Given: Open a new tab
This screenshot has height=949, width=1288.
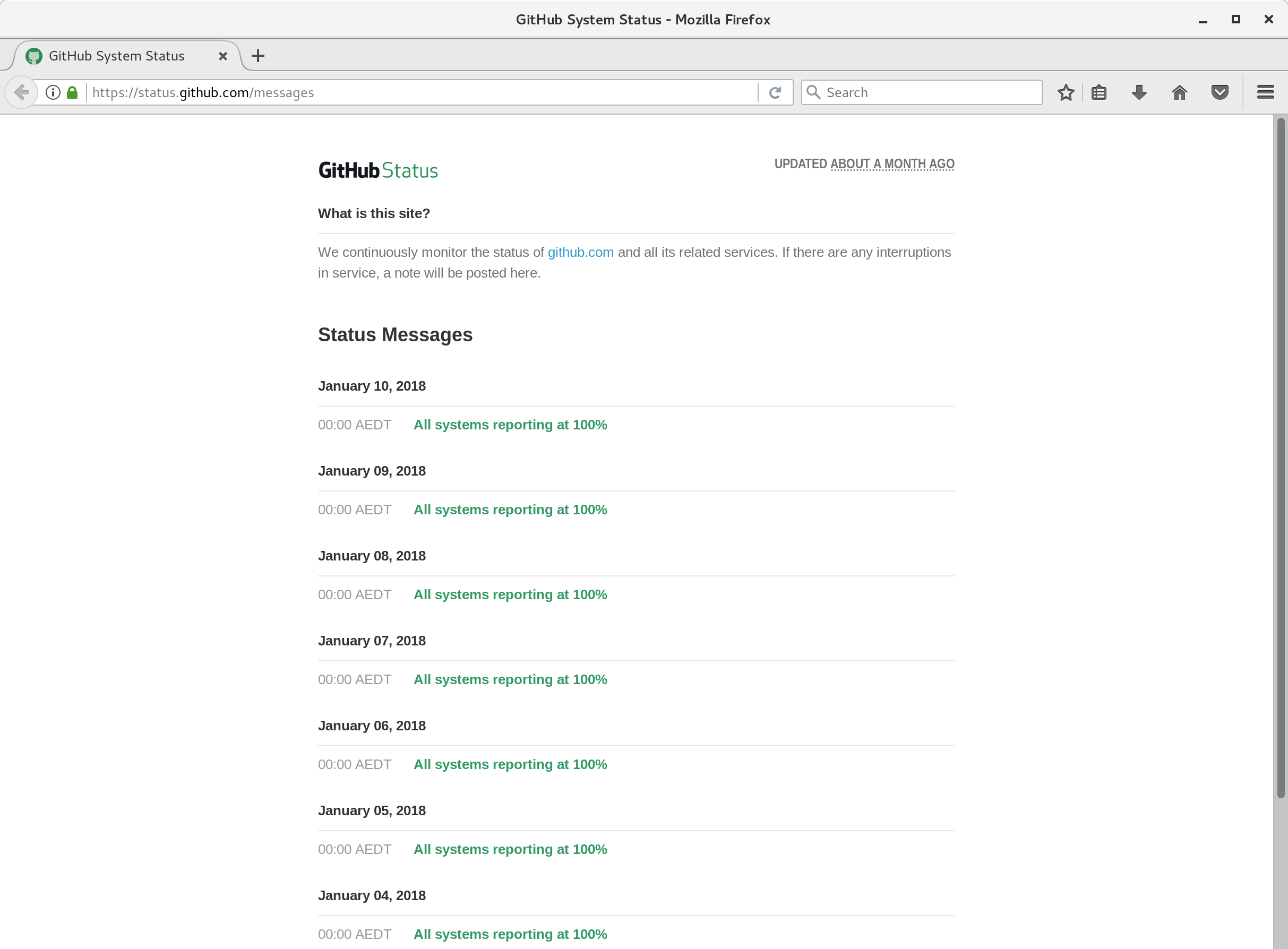Looking at the screenshot, I should 258,56.
